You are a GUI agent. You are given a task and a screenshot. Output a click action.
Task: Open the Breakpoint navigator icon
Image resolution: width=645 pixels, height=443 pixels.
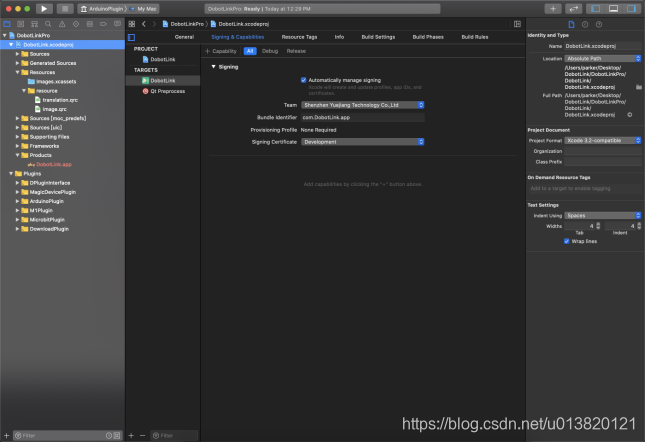coord(103,24)
